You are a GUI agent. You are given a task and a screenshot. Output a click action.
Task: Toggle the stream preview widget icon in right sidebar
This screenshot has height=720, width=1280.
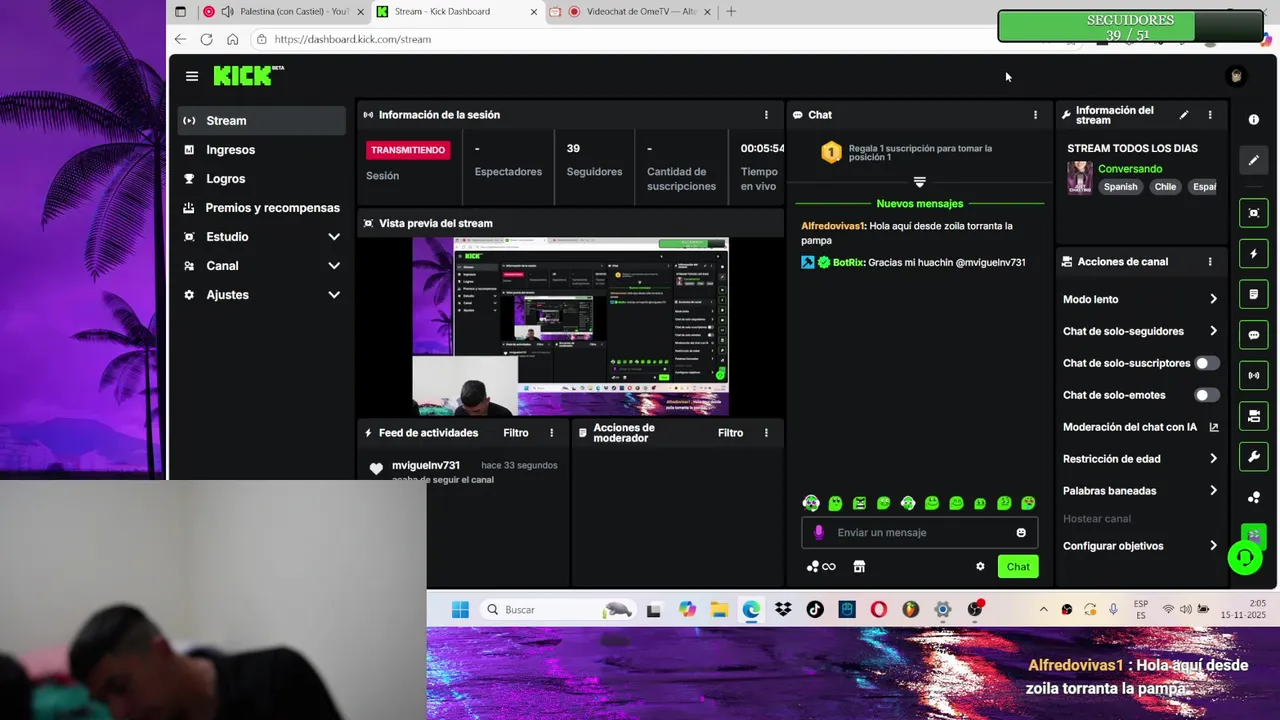pyautogui.click(x=1254, y=213)
